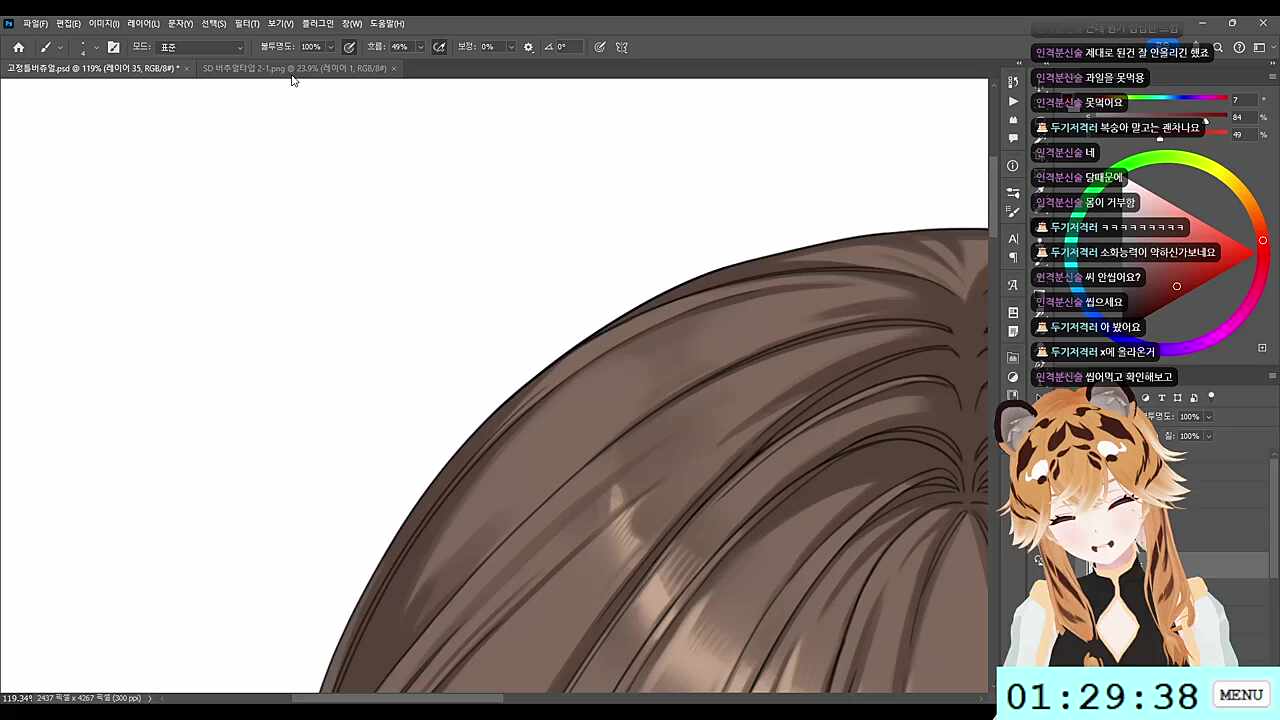The image size is (1280, 720).
Task: Open the Info panel icon
Action: click(1013, 166)
